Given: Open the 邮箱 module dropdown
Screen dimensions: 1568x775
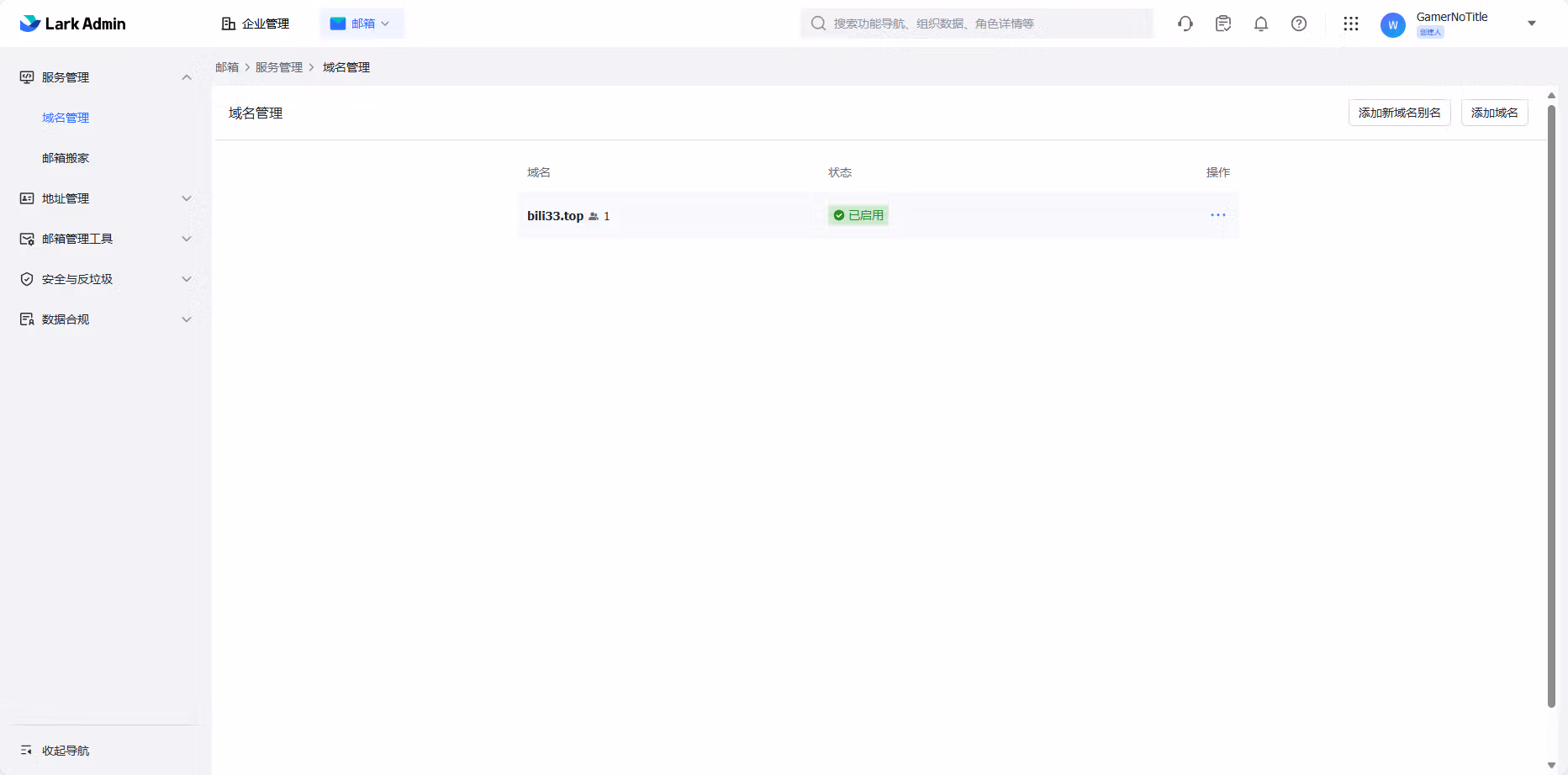Looking at the screenshot, I should point(362,24).
